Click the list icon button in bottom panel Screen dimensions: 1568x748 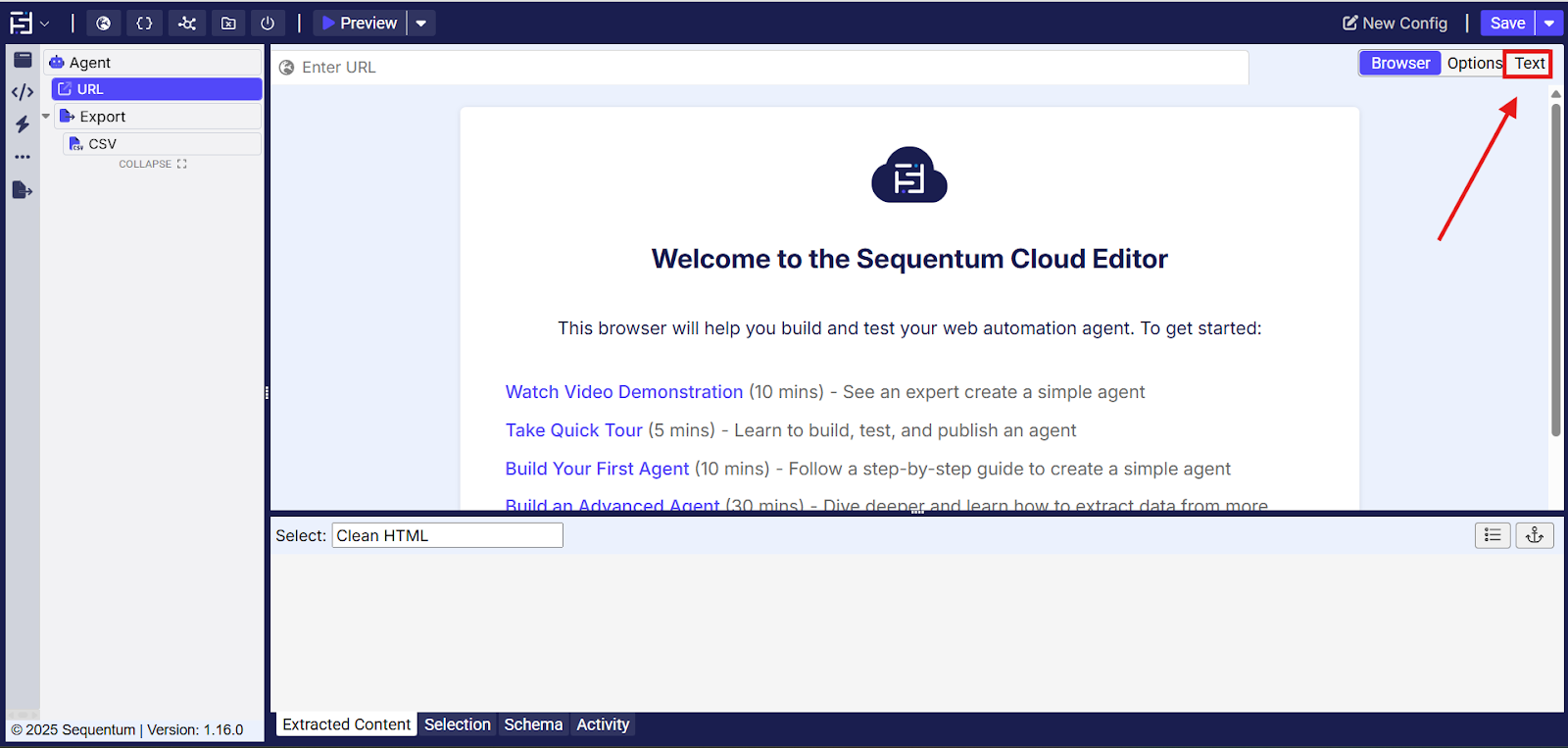(x=1493, y=535)
